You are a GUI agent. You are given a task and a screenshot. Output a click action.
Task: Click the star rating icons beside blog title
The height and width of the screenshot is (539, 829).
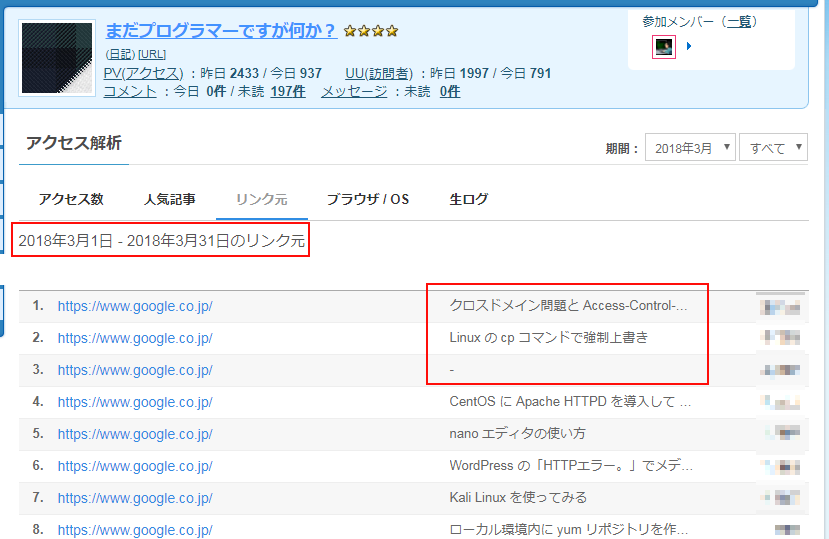pyautogui.click(x=371, y=31)
